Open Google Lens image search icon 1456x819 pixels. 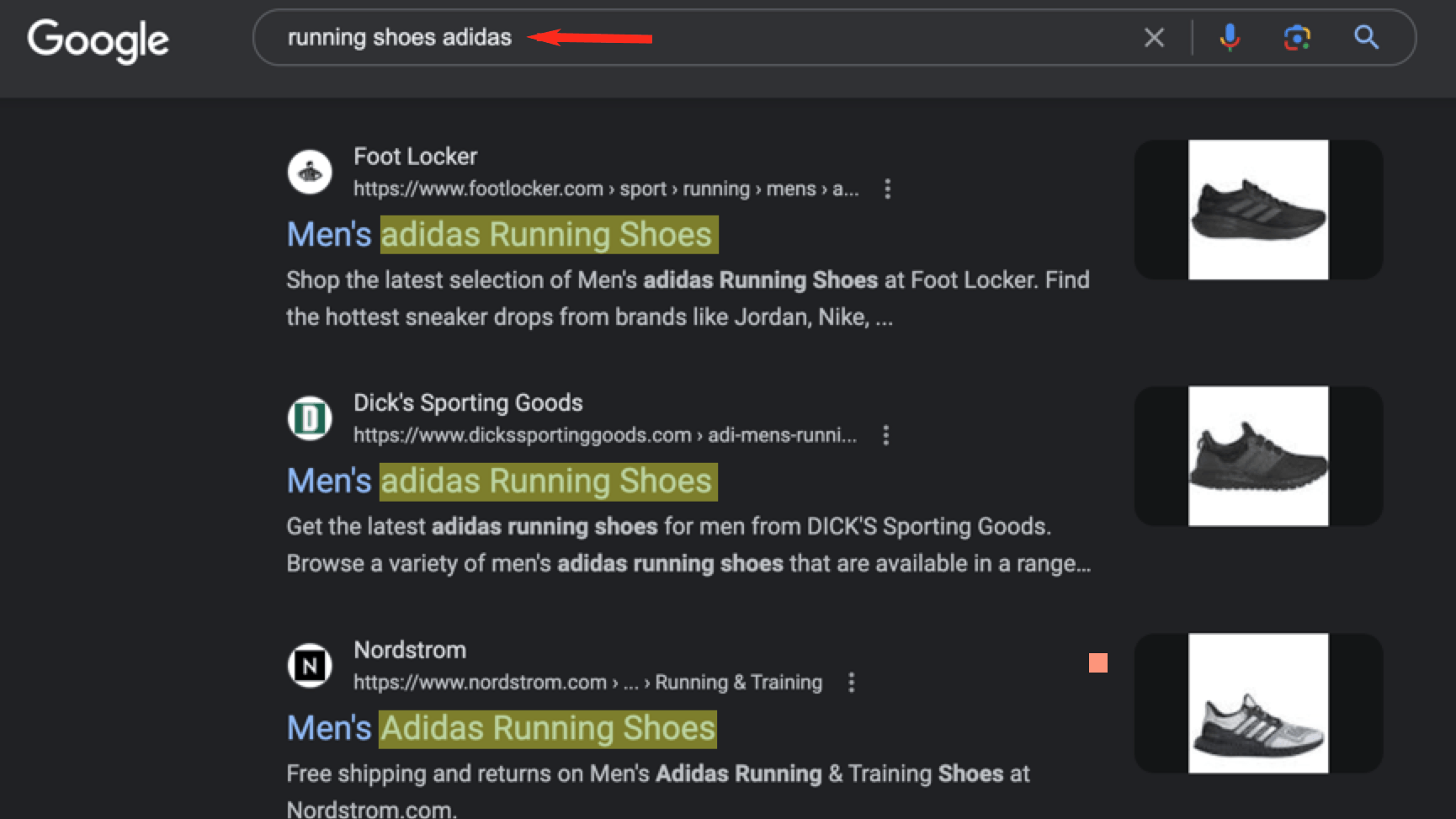(1297, 37)
